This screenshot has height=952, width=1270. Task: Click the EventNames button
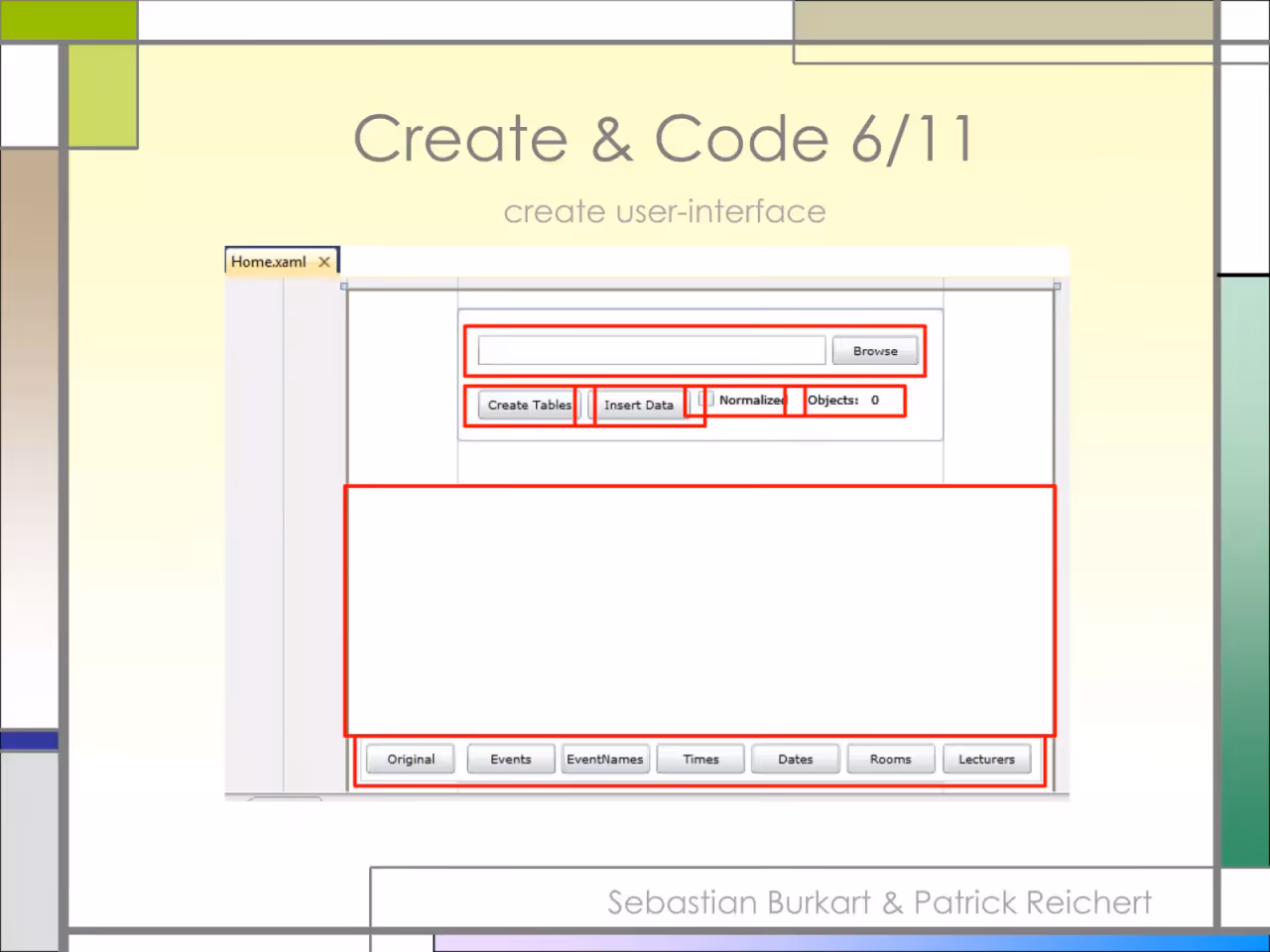(605, 759)
